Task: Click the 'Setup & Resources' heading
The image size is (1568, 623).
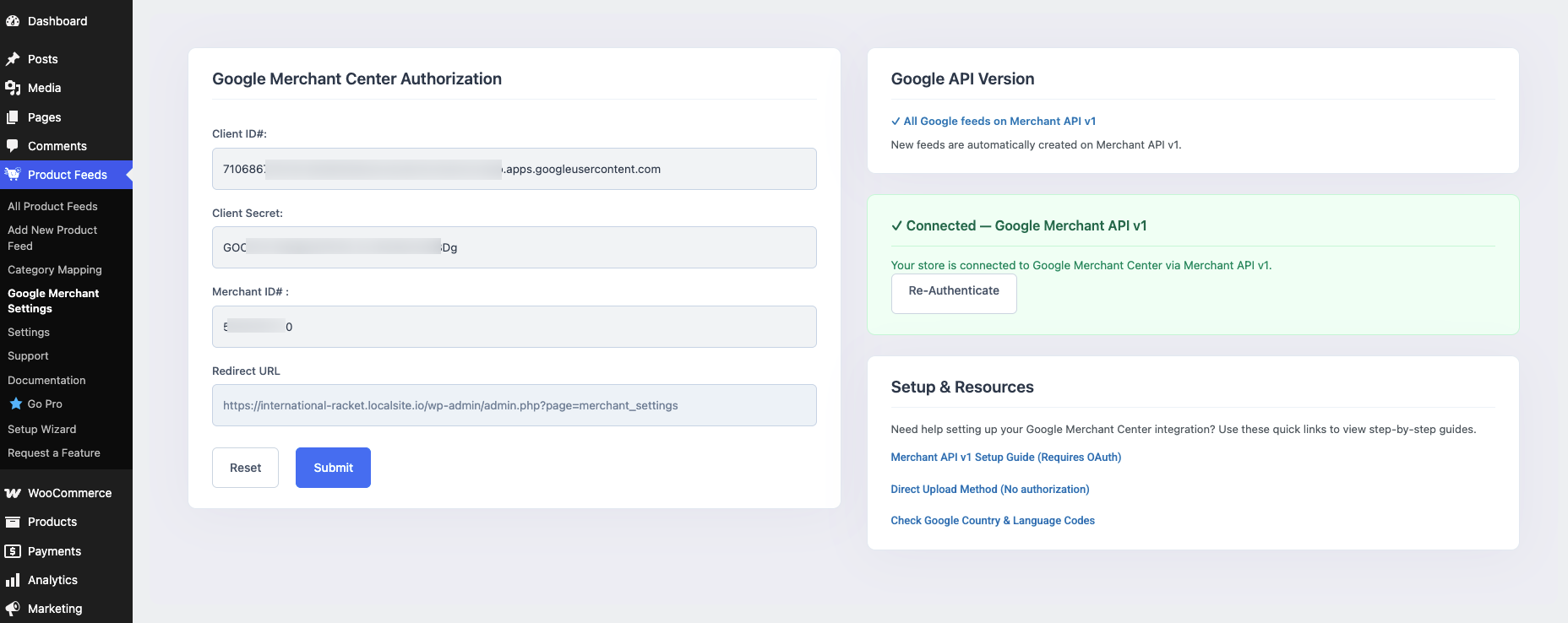Action: [x=962, y=387]
